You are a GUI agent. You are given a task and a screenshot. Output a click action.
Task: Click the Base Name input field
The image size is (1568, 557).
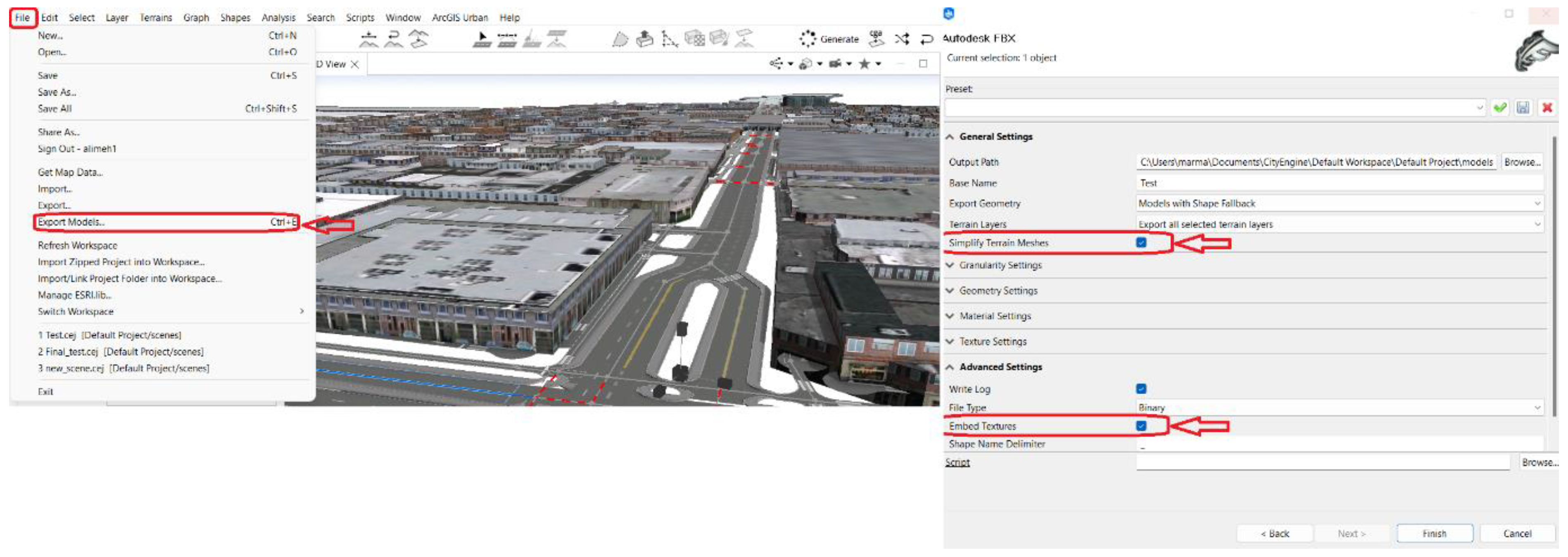1339,183
